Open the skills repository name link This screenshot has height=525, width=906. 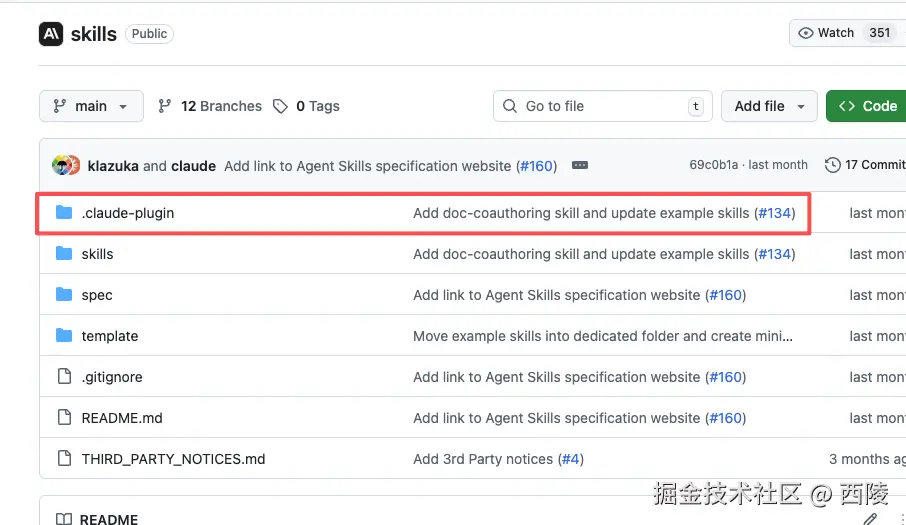[x=94, y=34]
